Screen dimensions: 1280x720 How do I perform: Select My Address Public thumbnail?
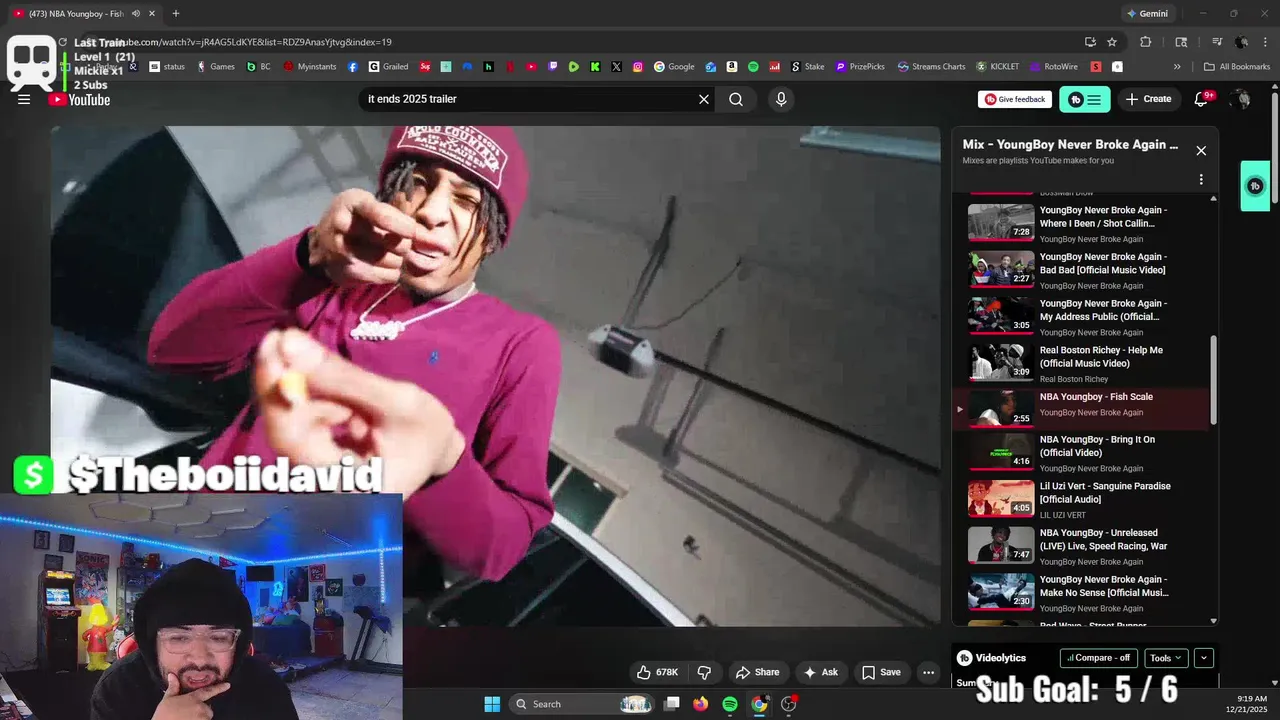(x=1001, y=316)
